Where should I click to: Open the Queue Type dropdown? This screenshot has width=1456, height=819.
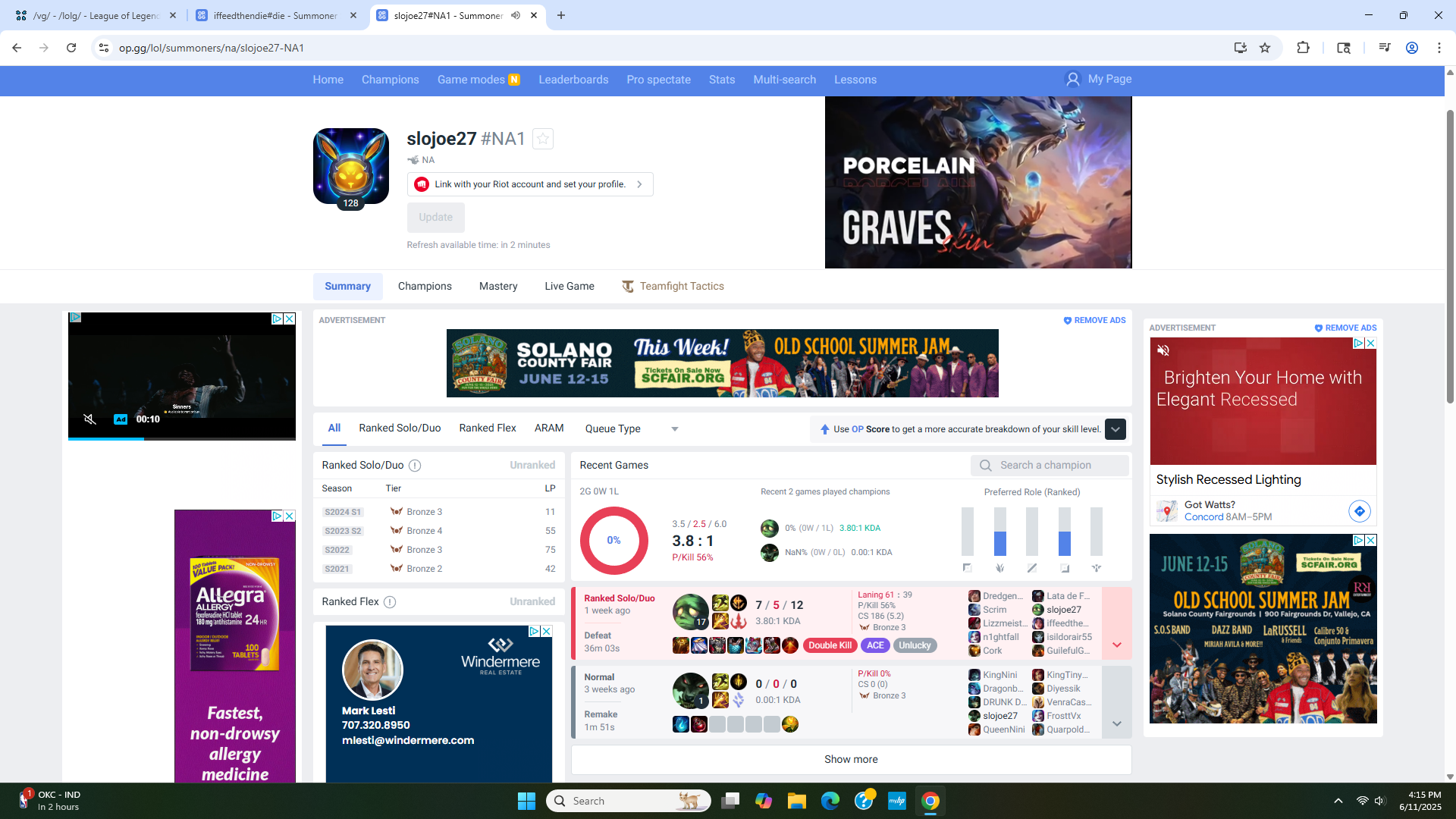(632, 429)
